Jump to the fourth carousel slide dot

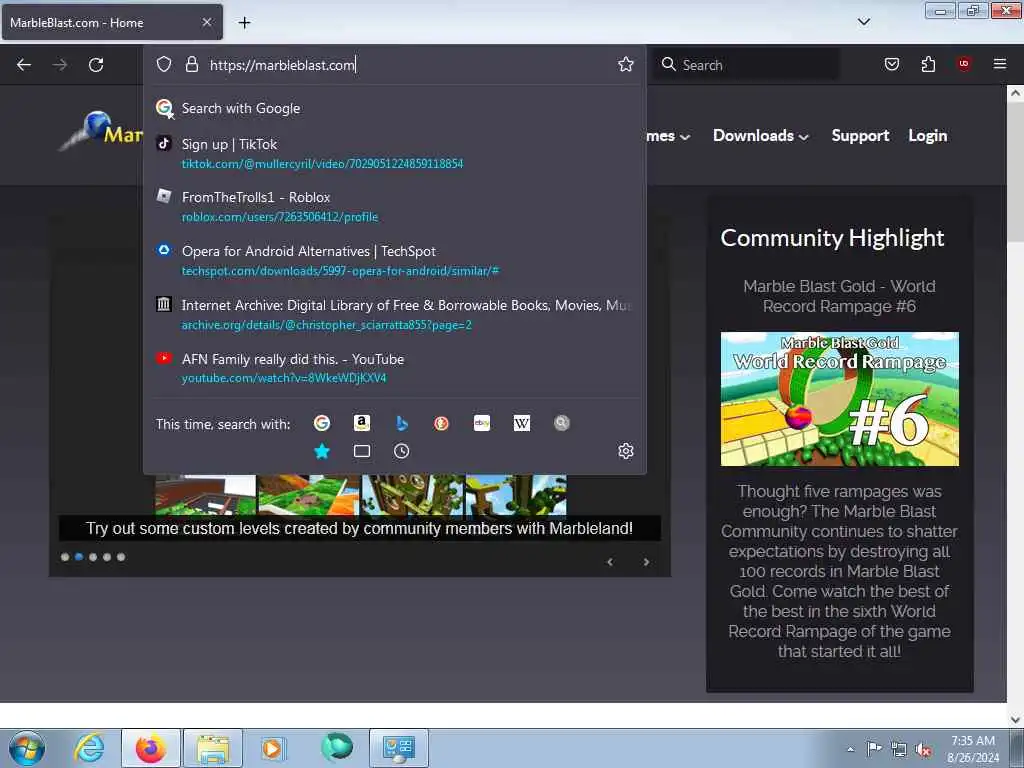[107, 557]
